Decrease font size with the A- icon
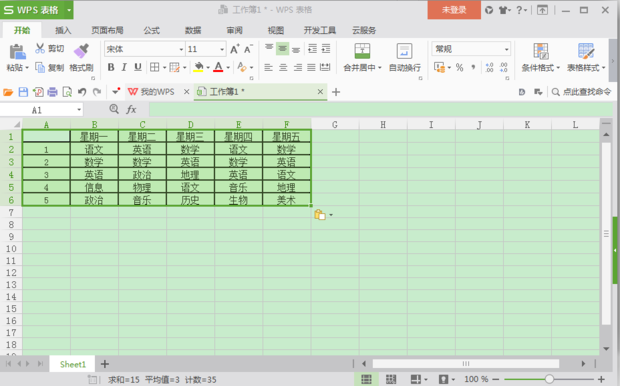Screen dimensions: 620x386 pyautogui.click(x=248, y=49)
